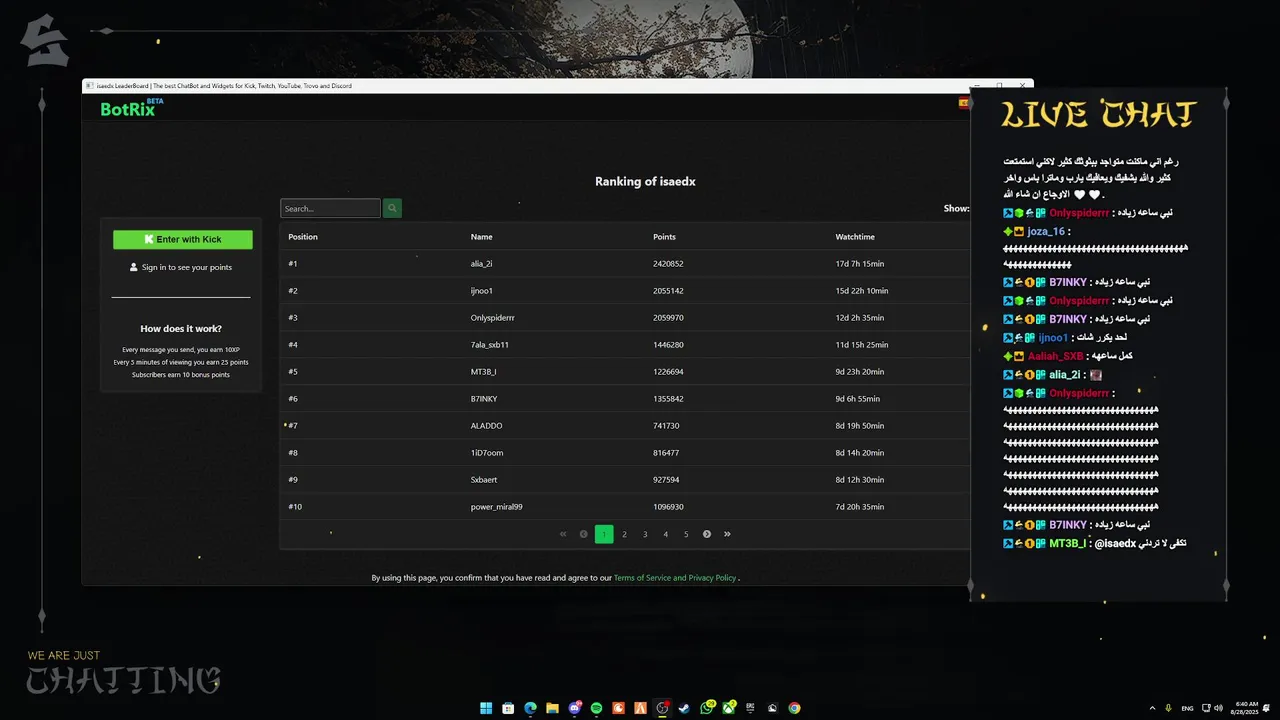Click the name ijnoo1 in rankings table
The width and height of the screenshot is (1280, 720).
(x=482, y=291)
